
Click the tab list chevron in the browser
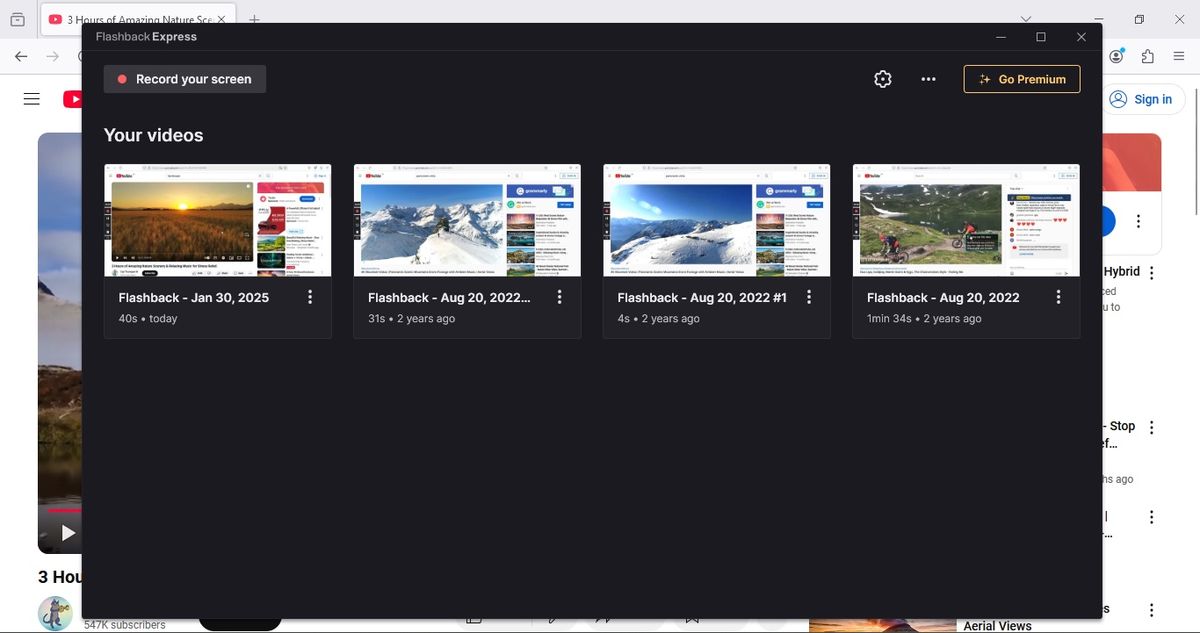click(x=1026, y=19)
